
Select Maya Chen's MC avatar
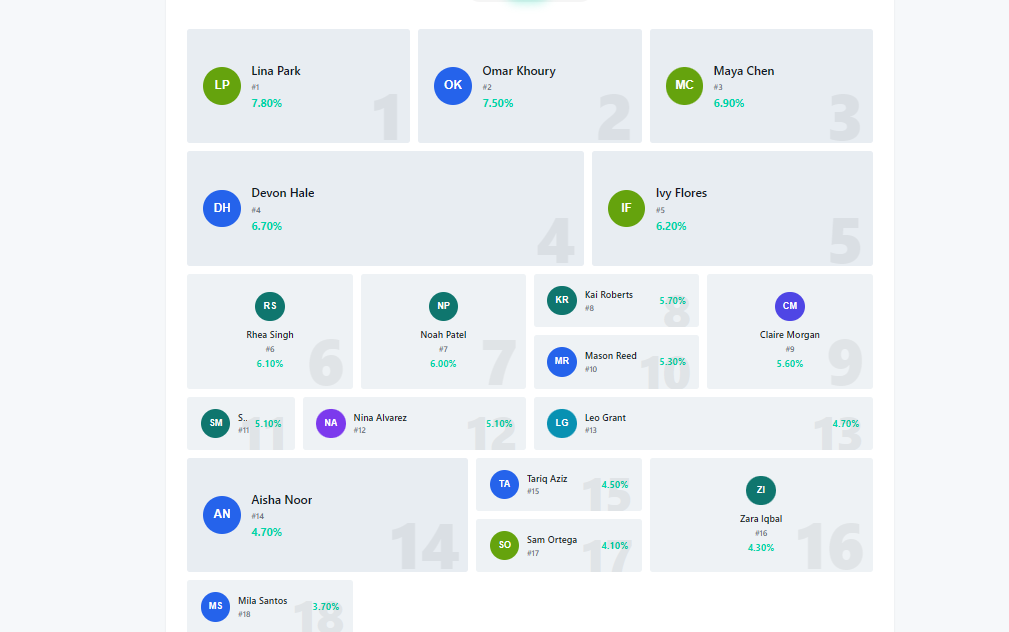(x=684, y=85)
